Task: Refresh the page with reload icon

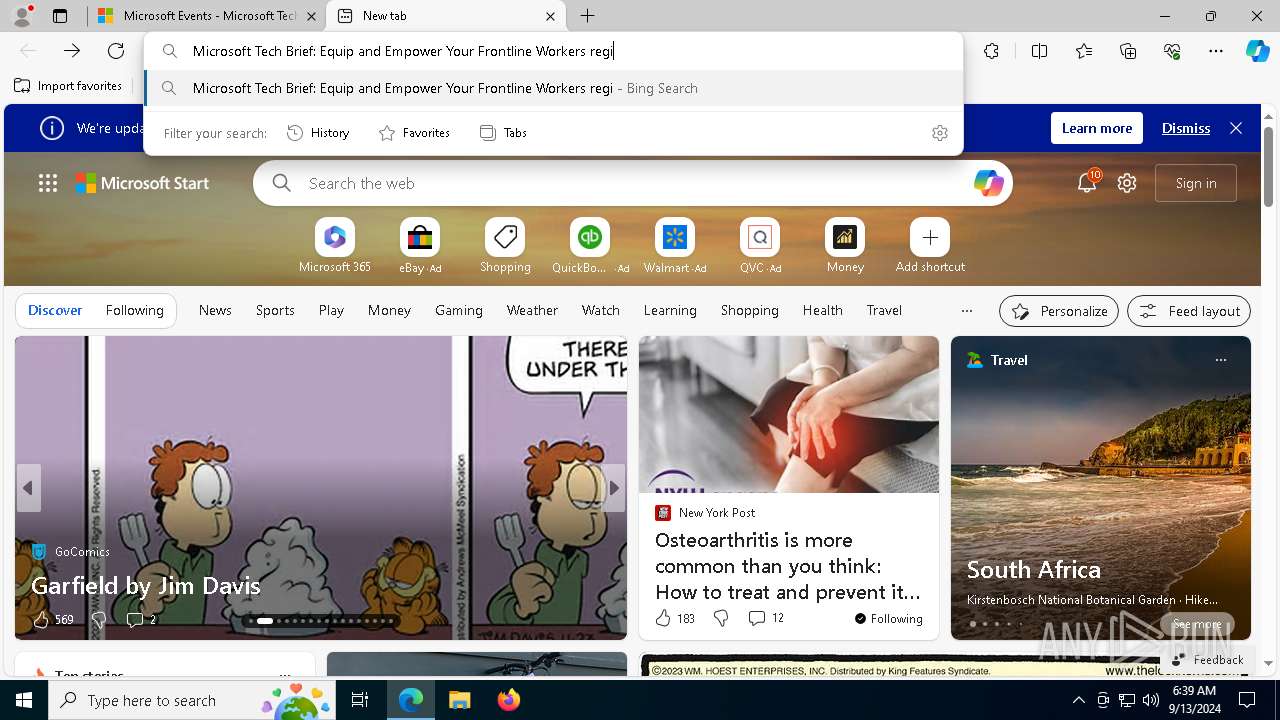Action: tap(116, 51)
